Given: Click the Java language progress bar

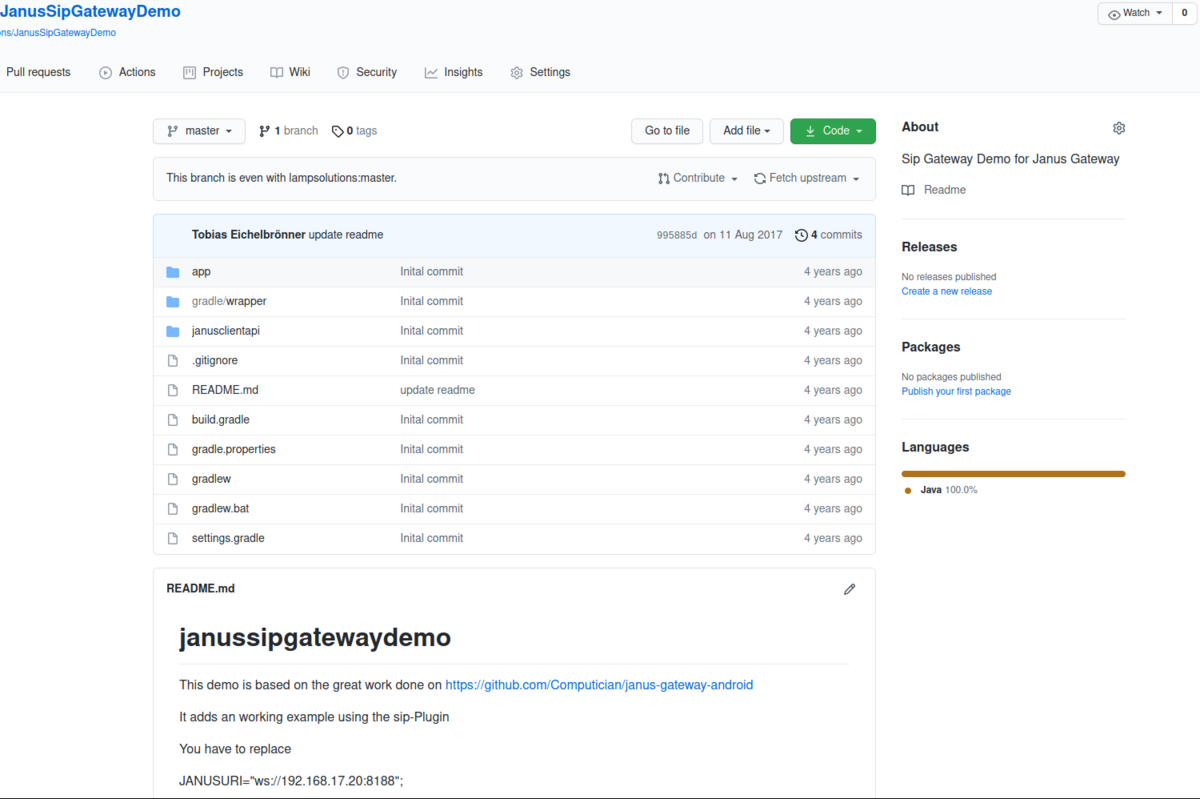Looking at the screenshot, I should tap(1013, 474).
